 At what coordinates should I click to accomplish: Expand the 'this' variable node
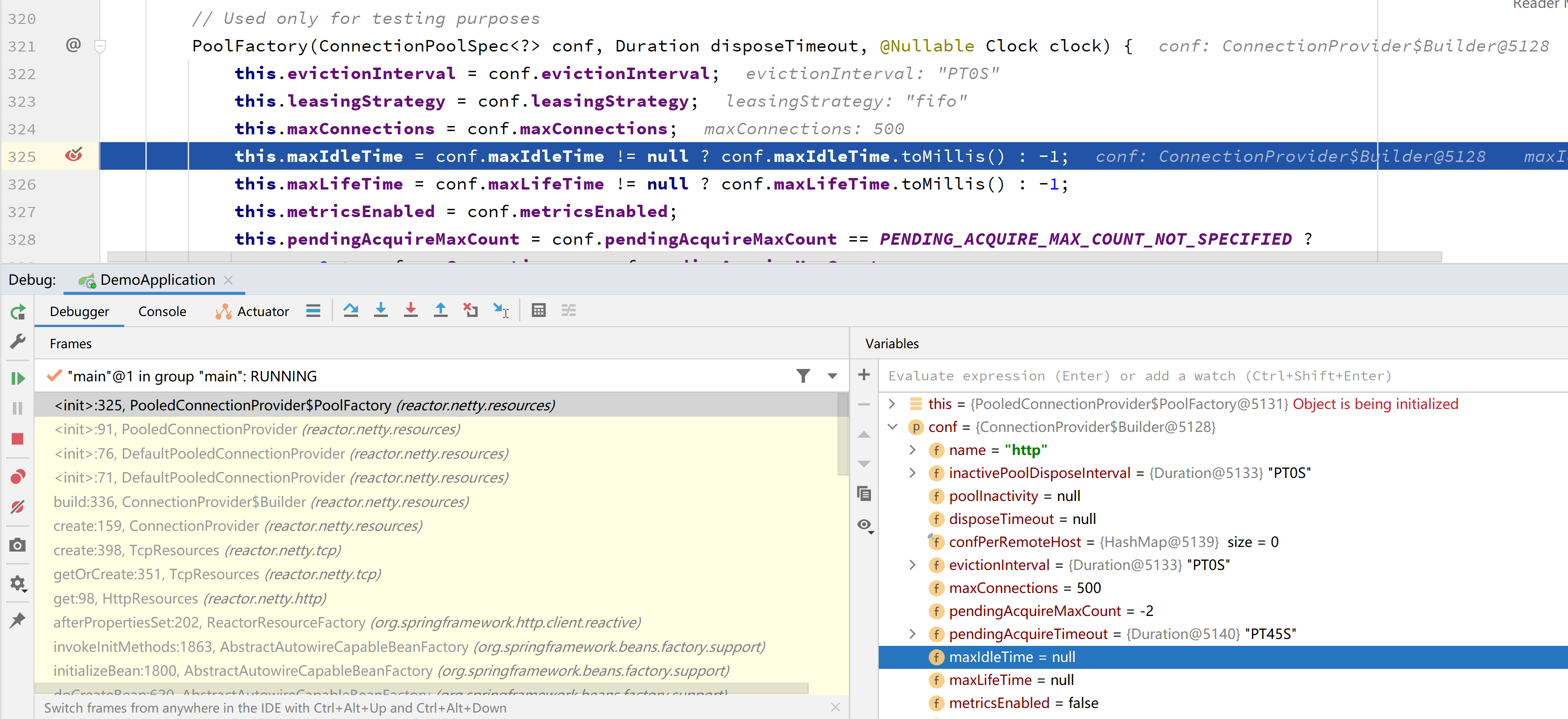(x=892, y=403)
